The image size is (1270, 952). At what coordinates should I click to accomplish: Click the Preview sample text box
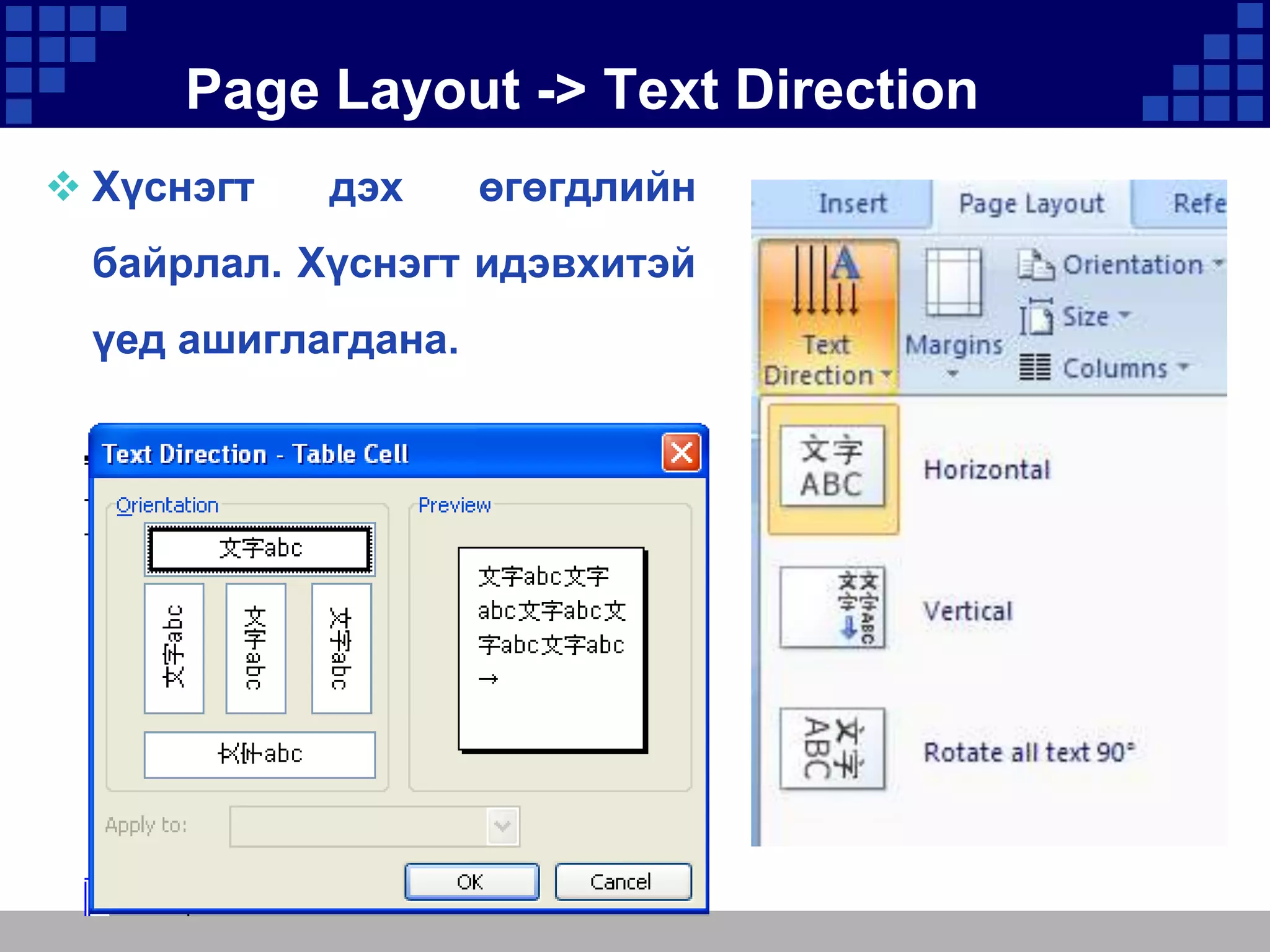[551, 649]
